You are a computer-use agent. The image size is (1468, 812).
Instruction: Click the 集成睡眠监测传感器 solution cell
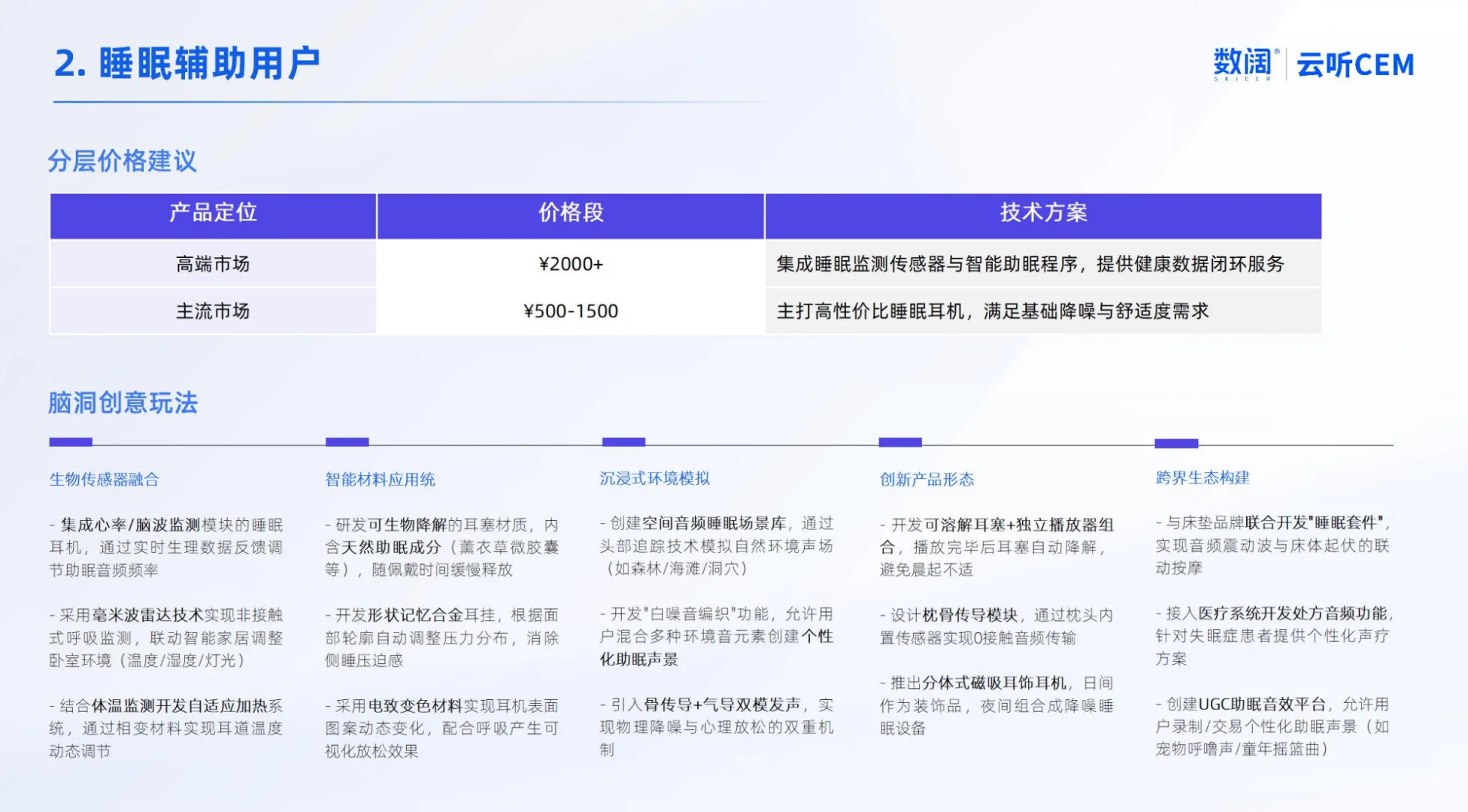click(x=1043, y=264)
